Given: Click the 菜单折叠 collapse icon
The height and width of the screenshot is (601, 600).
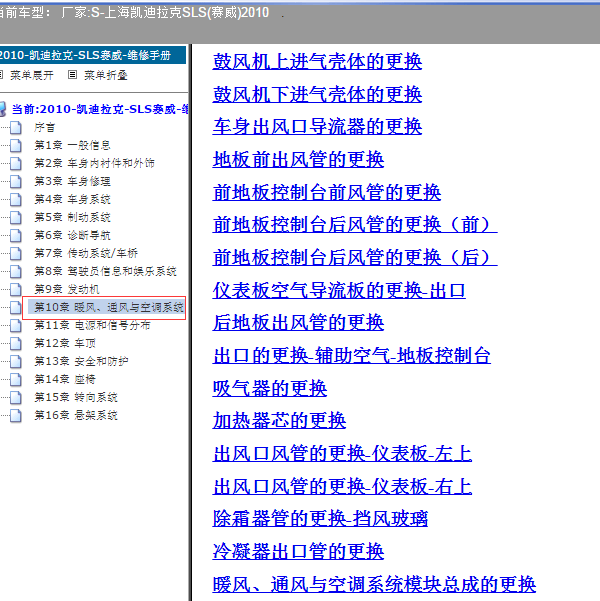Looking at the screenshot, I should click(72, 75).
